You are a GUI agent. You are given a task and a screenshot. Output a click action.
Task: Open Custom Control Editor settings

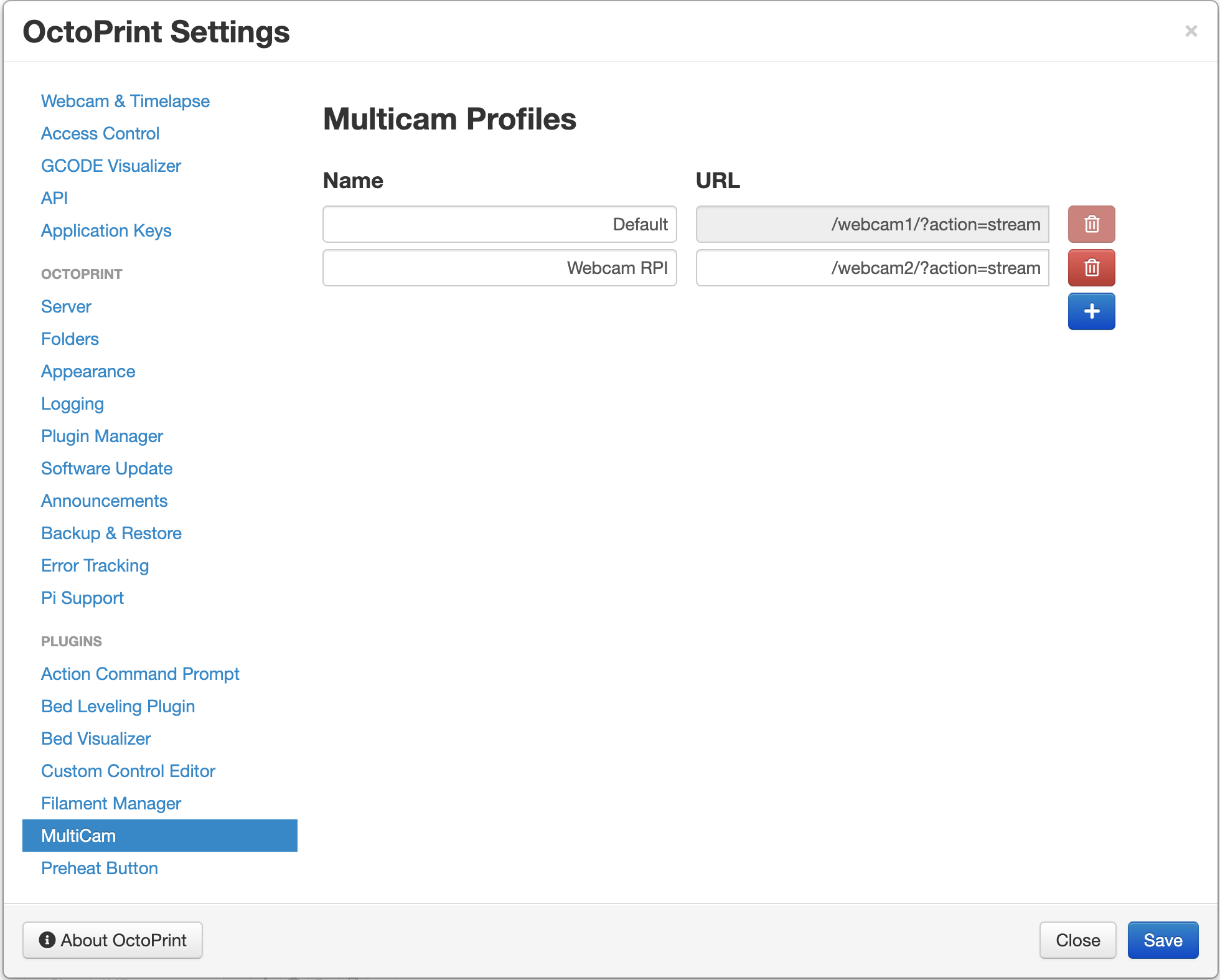128,771
